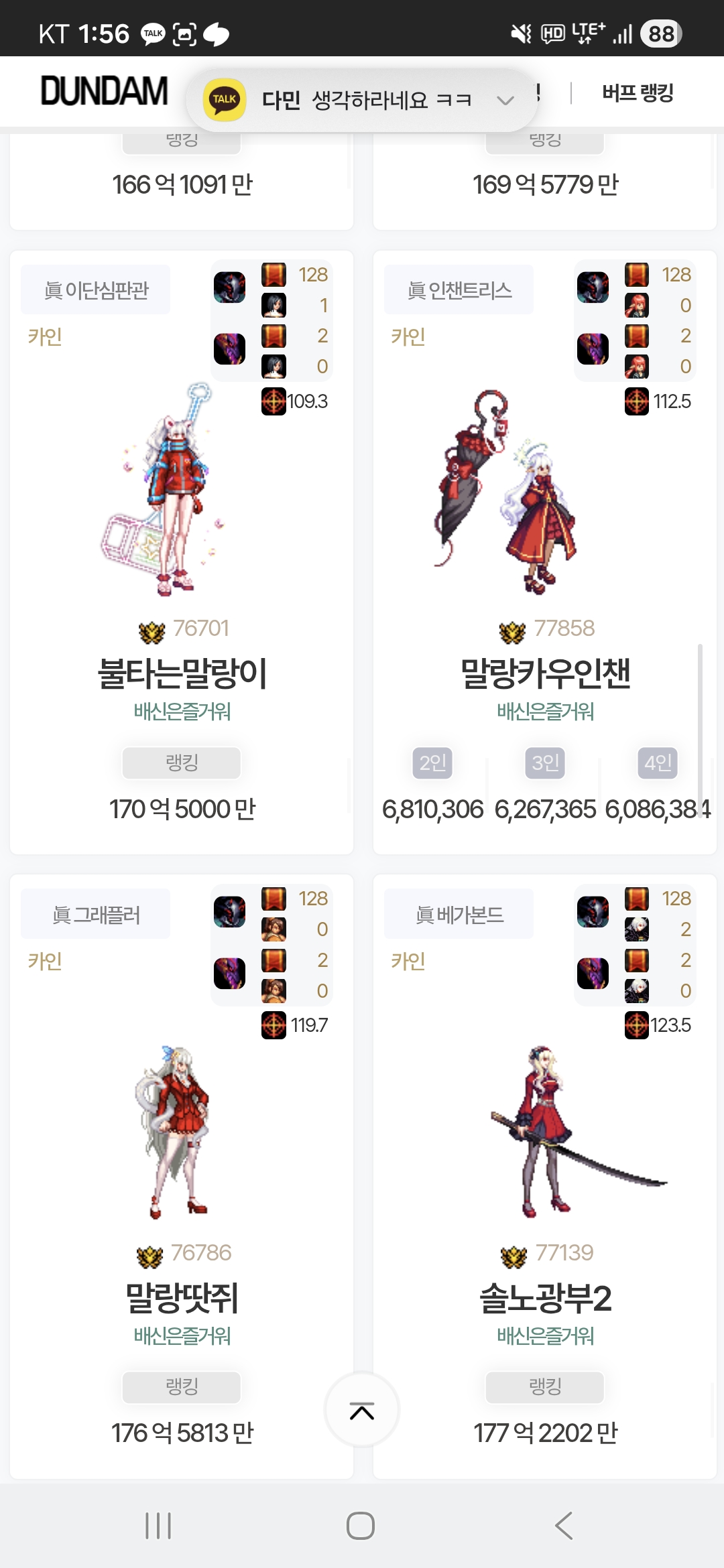Open the 버프 랭킹 tab
Image resolution: width=724 pixels, height=1568 pixels.
638,92
